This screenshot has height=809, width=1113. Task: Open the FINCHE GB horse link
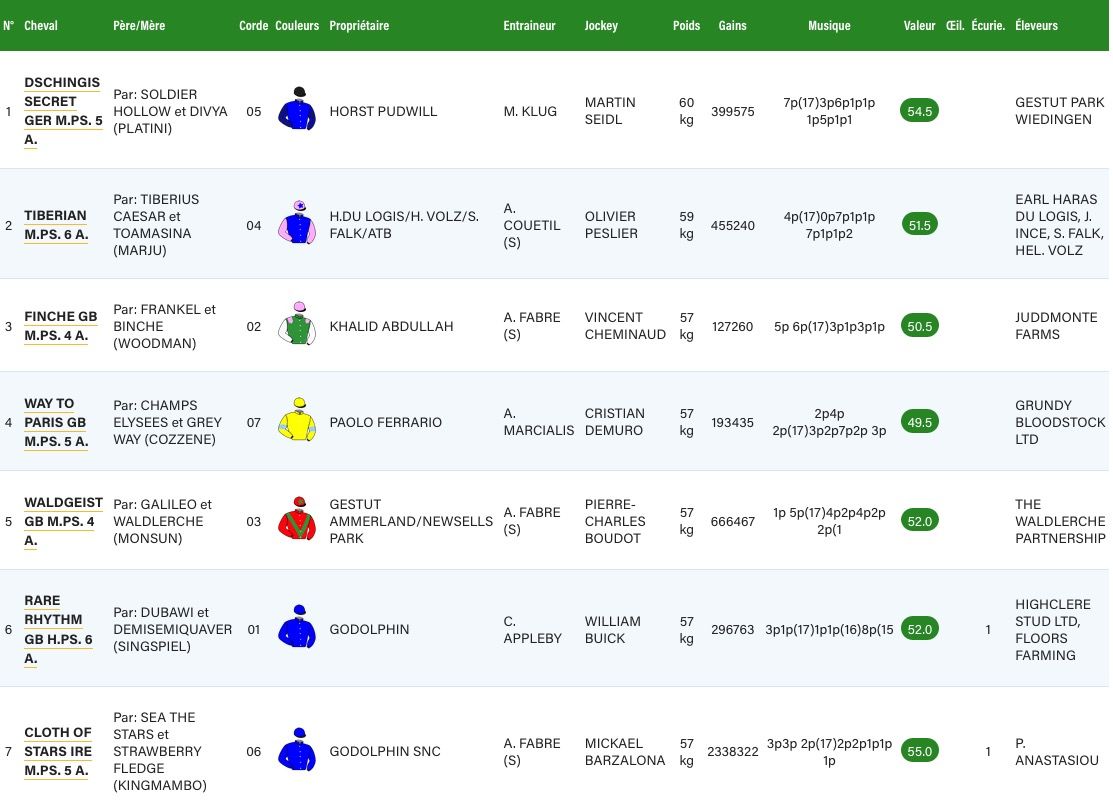click(61, 326)
